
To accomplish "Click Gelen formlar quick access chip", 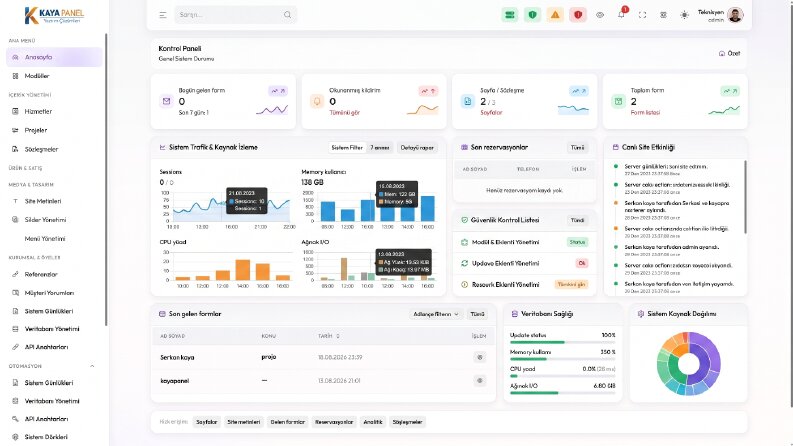I will pos(287,422).
